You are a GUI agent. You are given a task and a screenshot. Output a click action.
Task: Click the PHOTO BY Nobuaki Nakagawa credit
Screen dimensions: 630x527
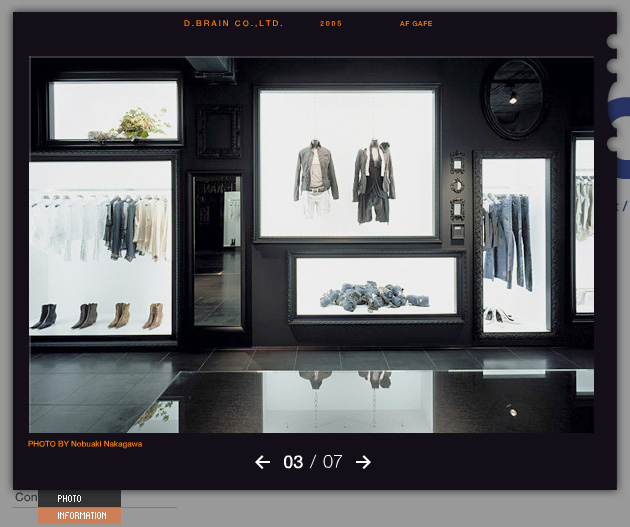[x=85, y=444]
